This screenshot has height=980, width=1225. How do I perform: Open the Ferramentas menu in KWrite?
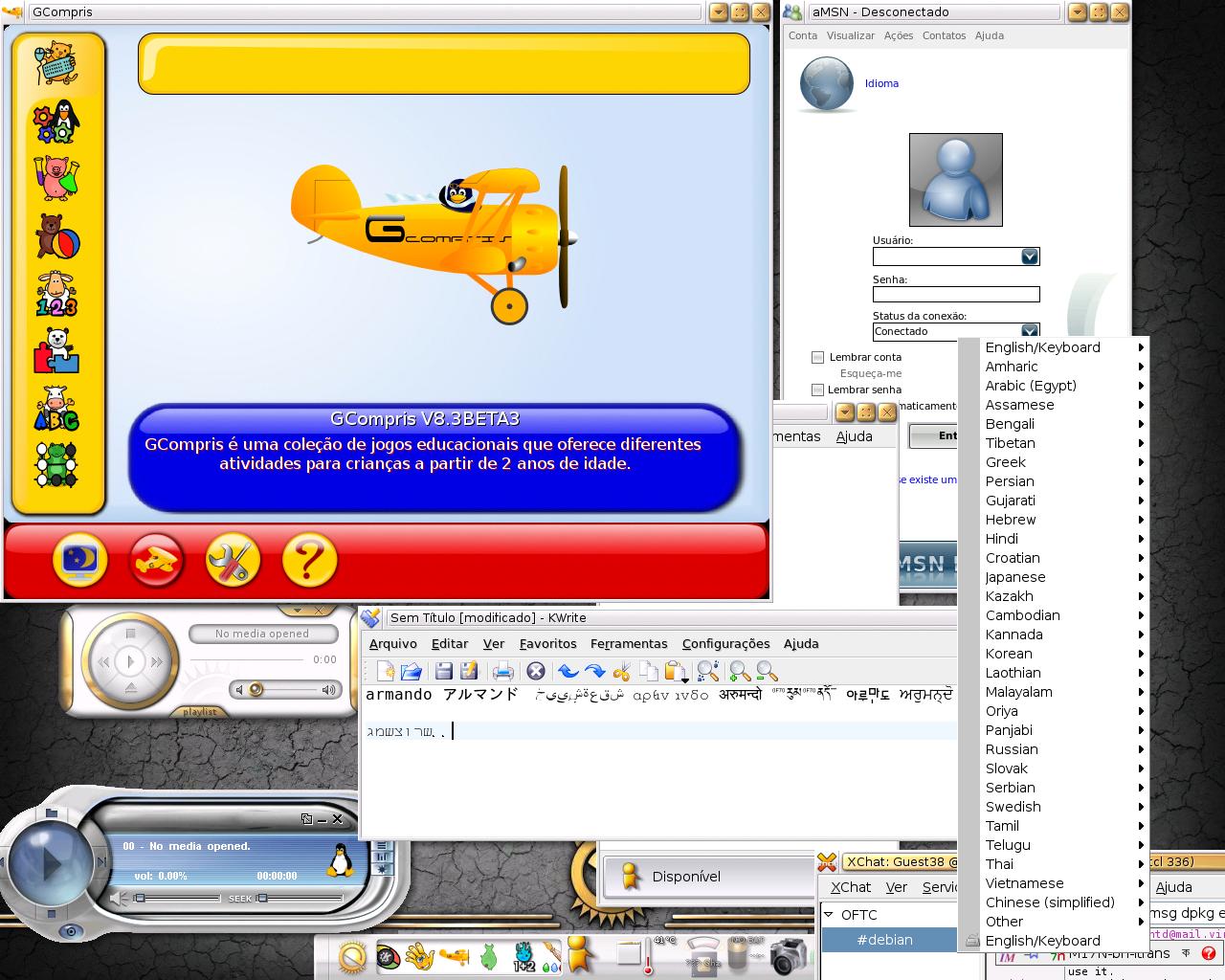[629, 644]
